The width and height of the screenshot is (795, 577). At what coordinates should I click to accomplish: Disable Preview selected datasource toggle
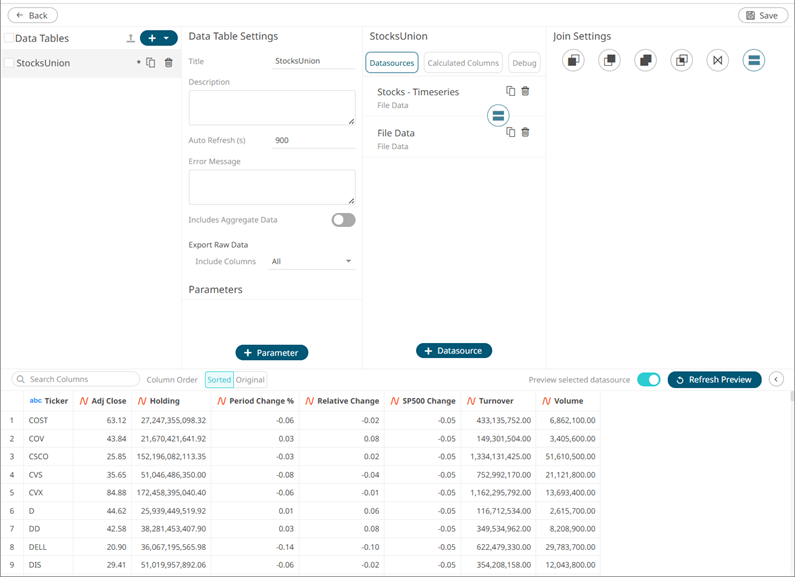648,380
